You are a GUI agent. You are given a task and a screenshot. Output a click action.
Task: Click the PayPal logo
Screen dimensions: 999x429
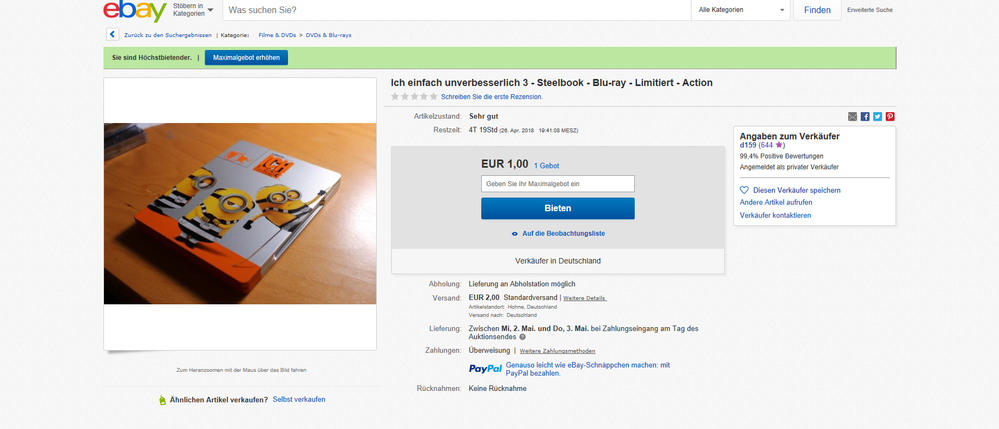(x=485, y=369)
